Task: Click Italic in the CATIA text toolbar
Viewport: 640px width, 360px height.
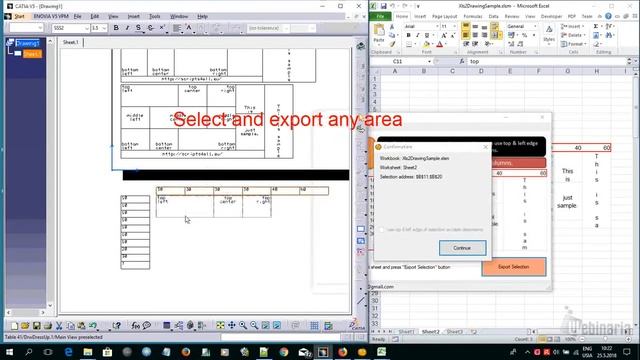Action: coord(127,28)
